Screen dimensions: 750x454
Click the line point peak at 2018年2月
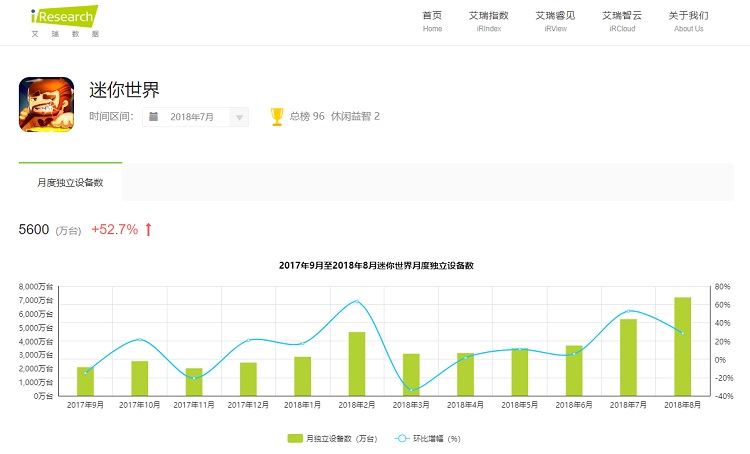pyautogui.click(x=357, y=301)
